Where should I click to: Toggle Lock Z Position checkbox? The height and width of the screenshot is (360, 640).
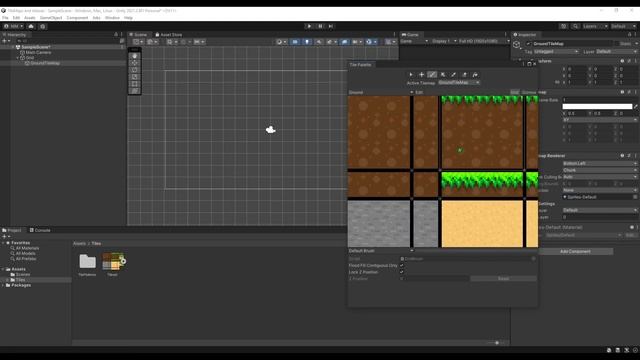[402, 272]
